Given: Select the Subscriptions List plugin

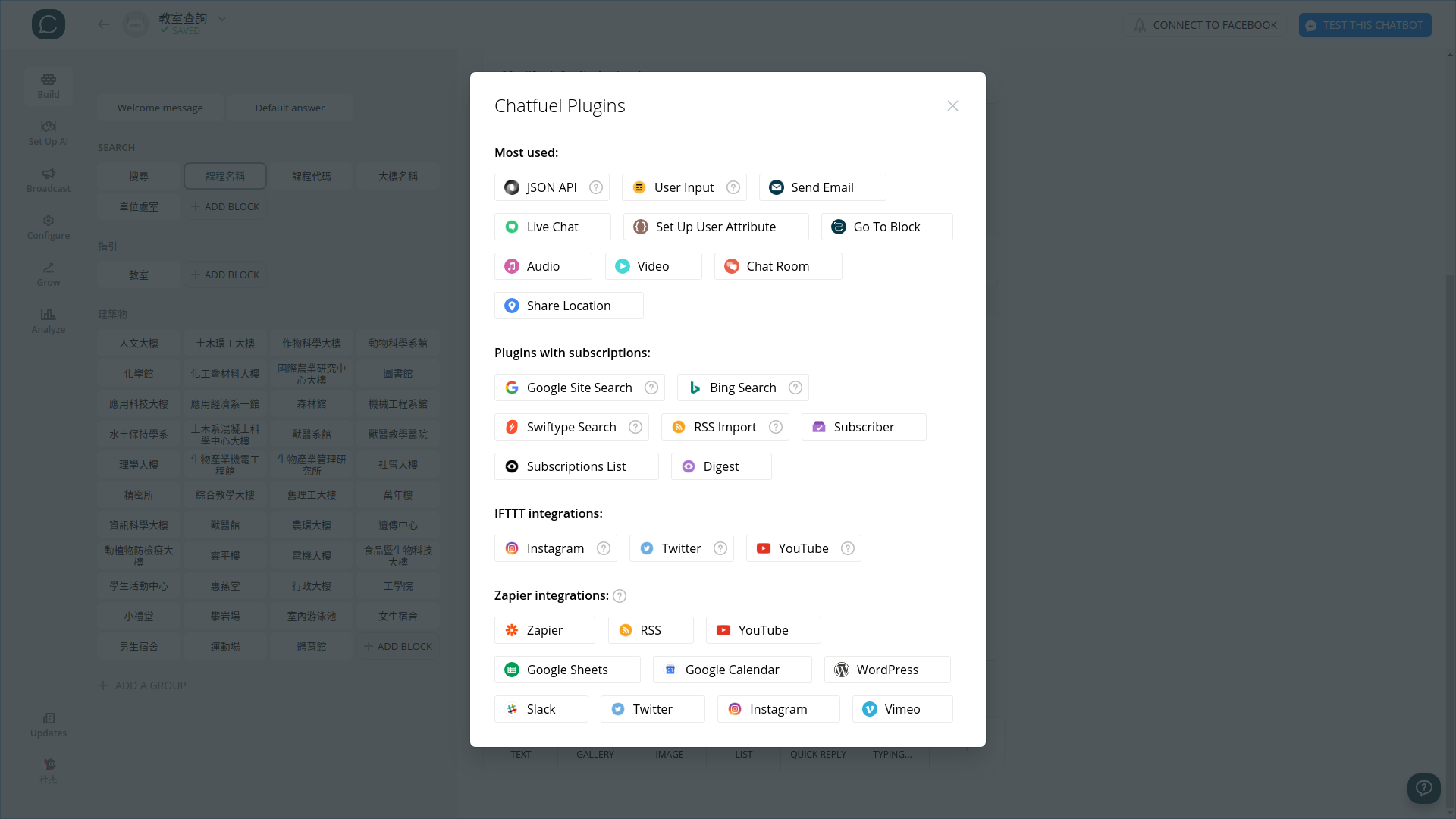Looking at the screenshot, I should click(x=576, y=466).
